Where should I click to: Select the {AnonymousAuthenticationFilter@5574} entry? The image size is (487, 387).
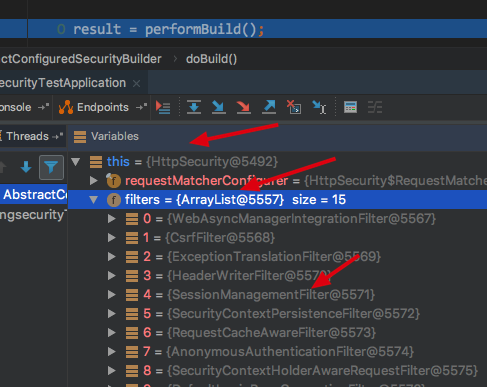coord(290,352)
